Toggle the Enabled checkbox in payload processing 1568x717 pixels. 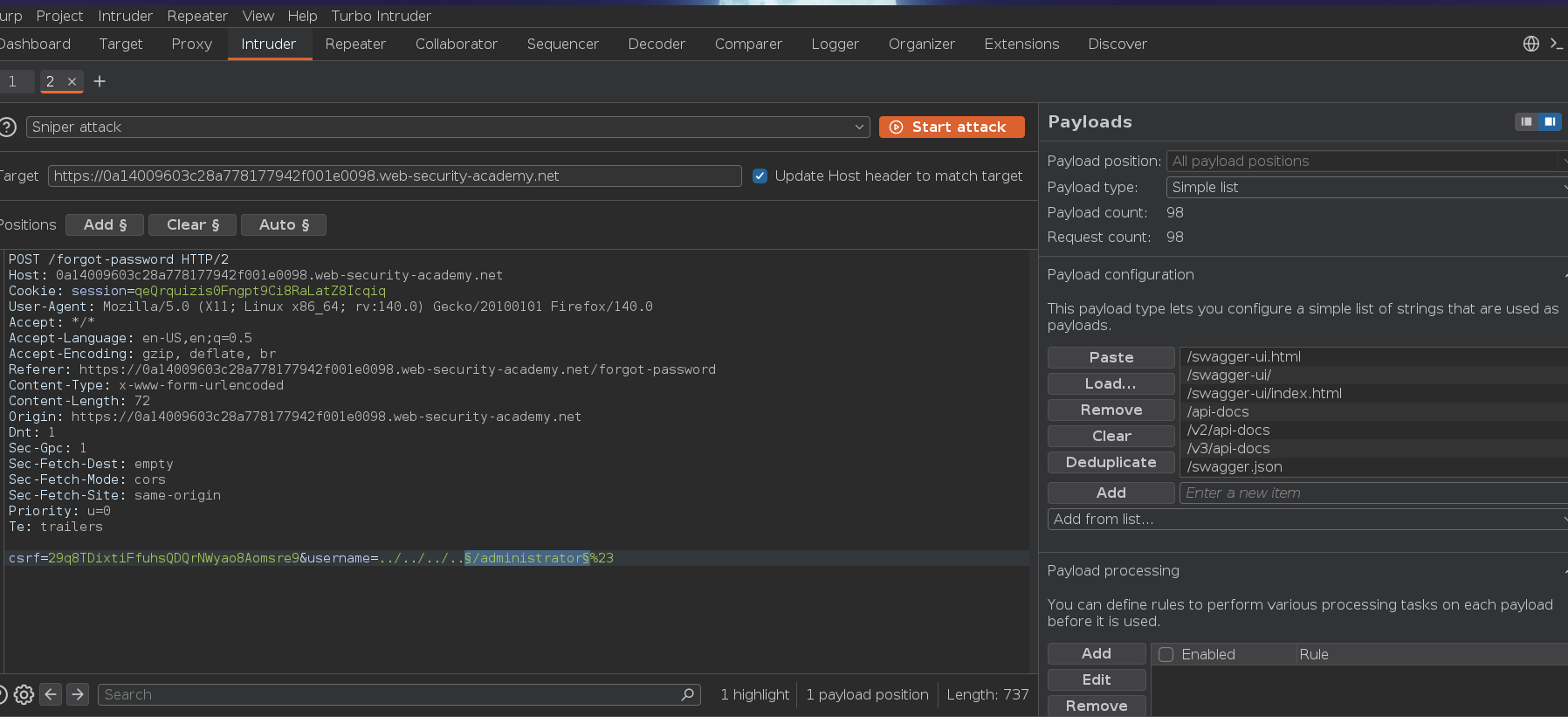1166,654
